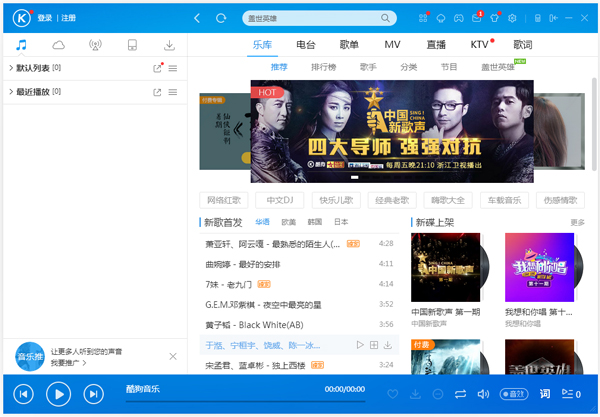Expand the 默认列表 playlist

11,68
